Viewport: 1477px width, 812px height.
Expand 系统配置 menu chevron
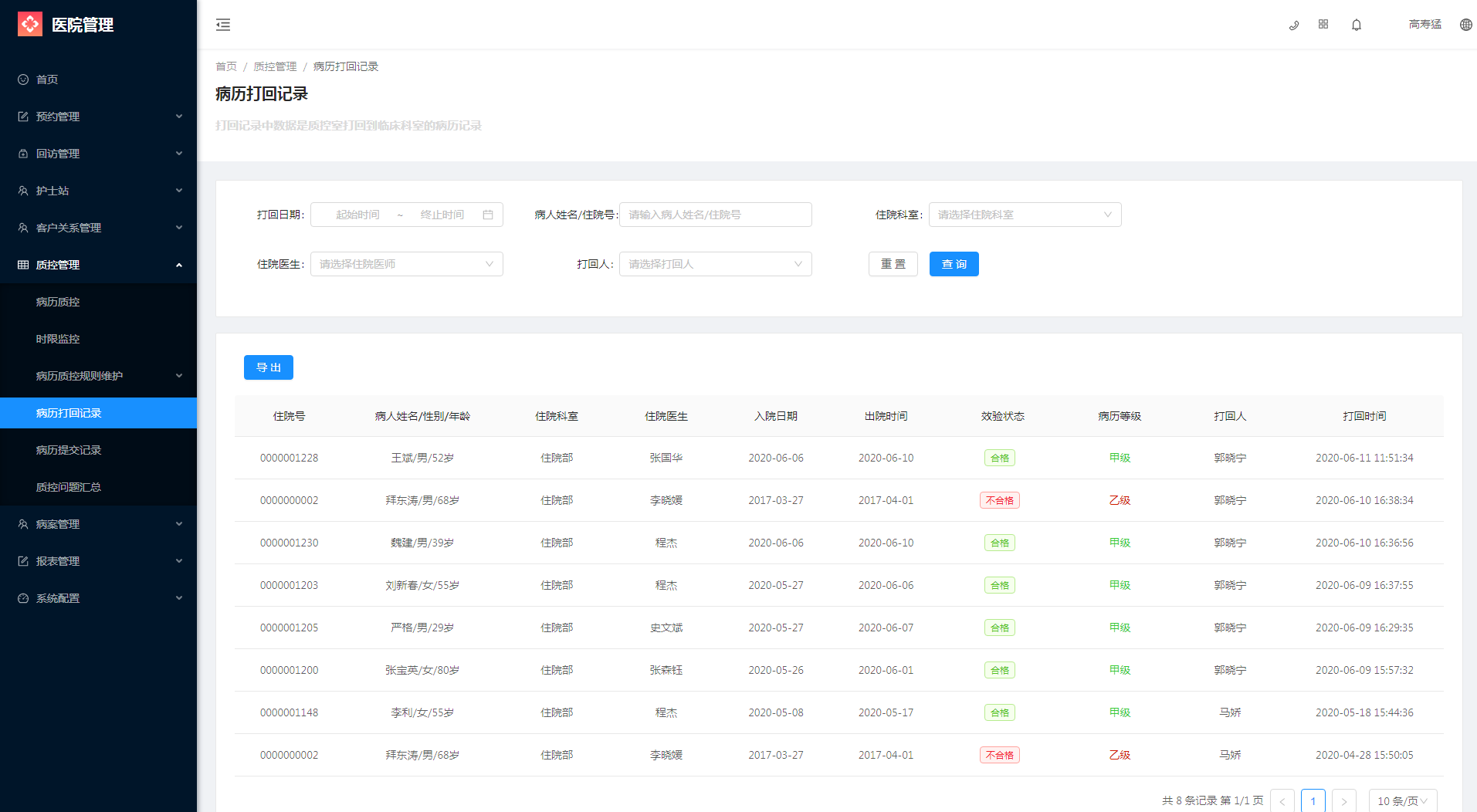click(179, 598)
